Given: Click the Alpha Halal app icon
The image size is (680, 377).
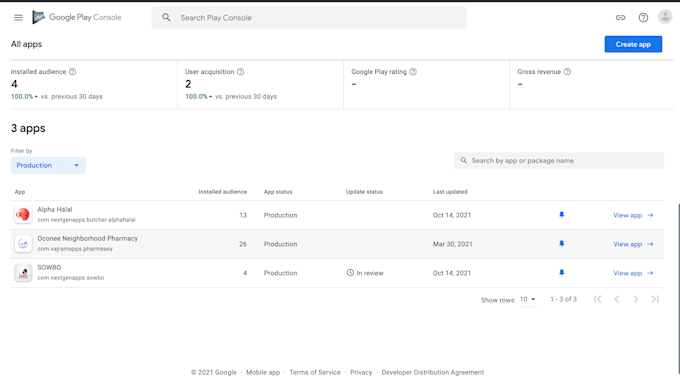Looking at the screenshot, I should [23, 214].
